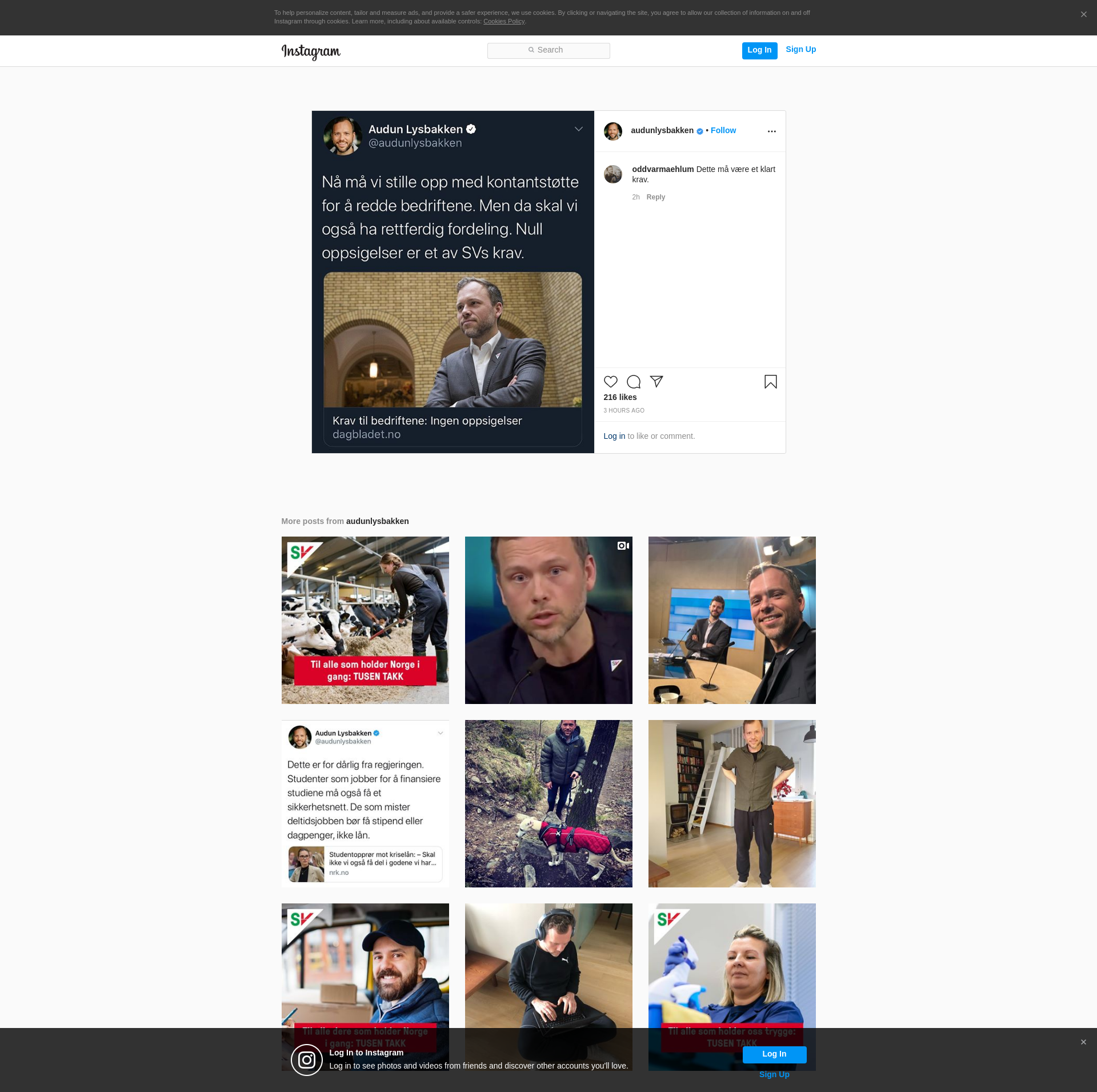Open the farmer with cows TUSEN TAKK post
Viewport: 1097px width, 1092px height.
click(x=365, y=620)
